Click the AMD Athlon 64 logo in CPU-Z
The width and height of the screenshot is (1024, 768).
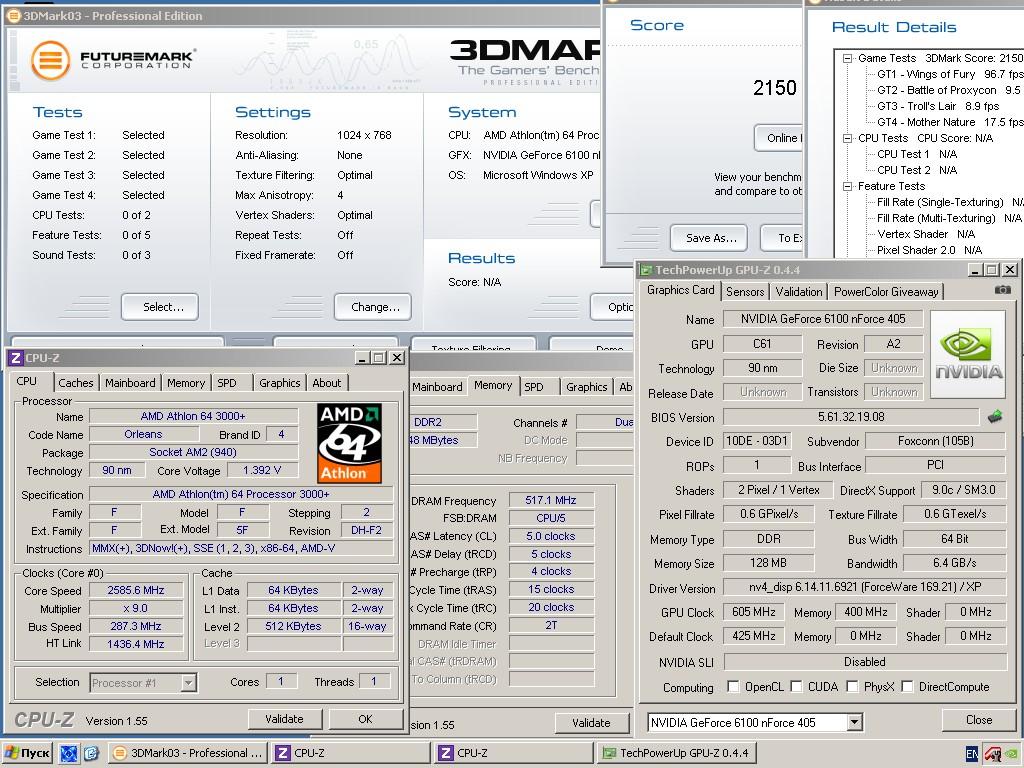click(x=349, y=443)
